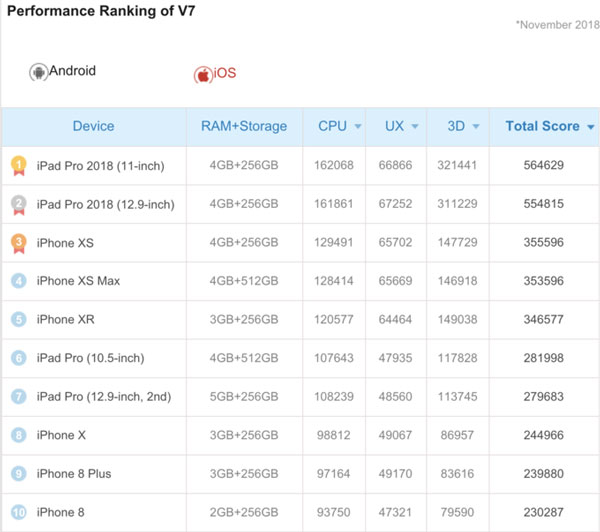Click total score 554815
The height and width of the screenshot is (532, 600).
543,204
